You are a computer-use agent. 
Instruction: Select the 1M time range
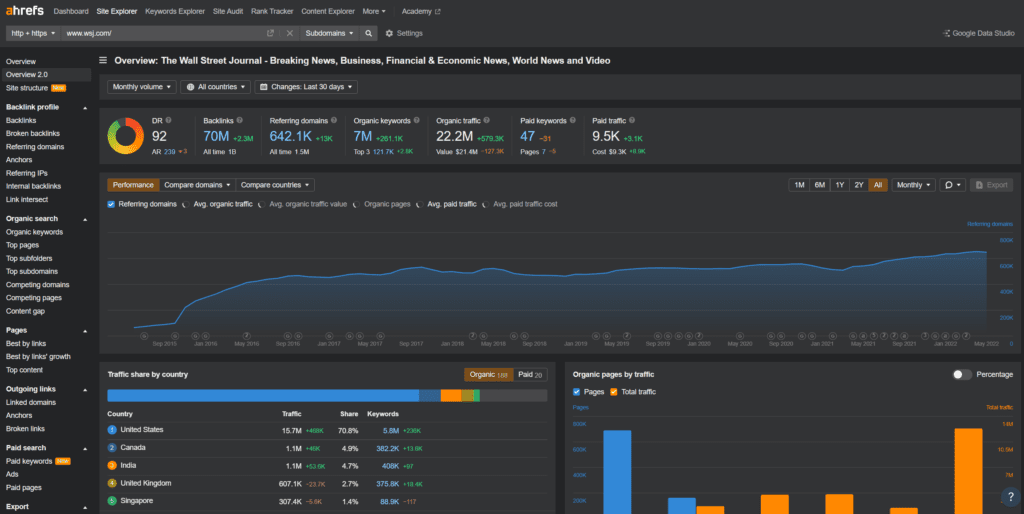(799, 185)
